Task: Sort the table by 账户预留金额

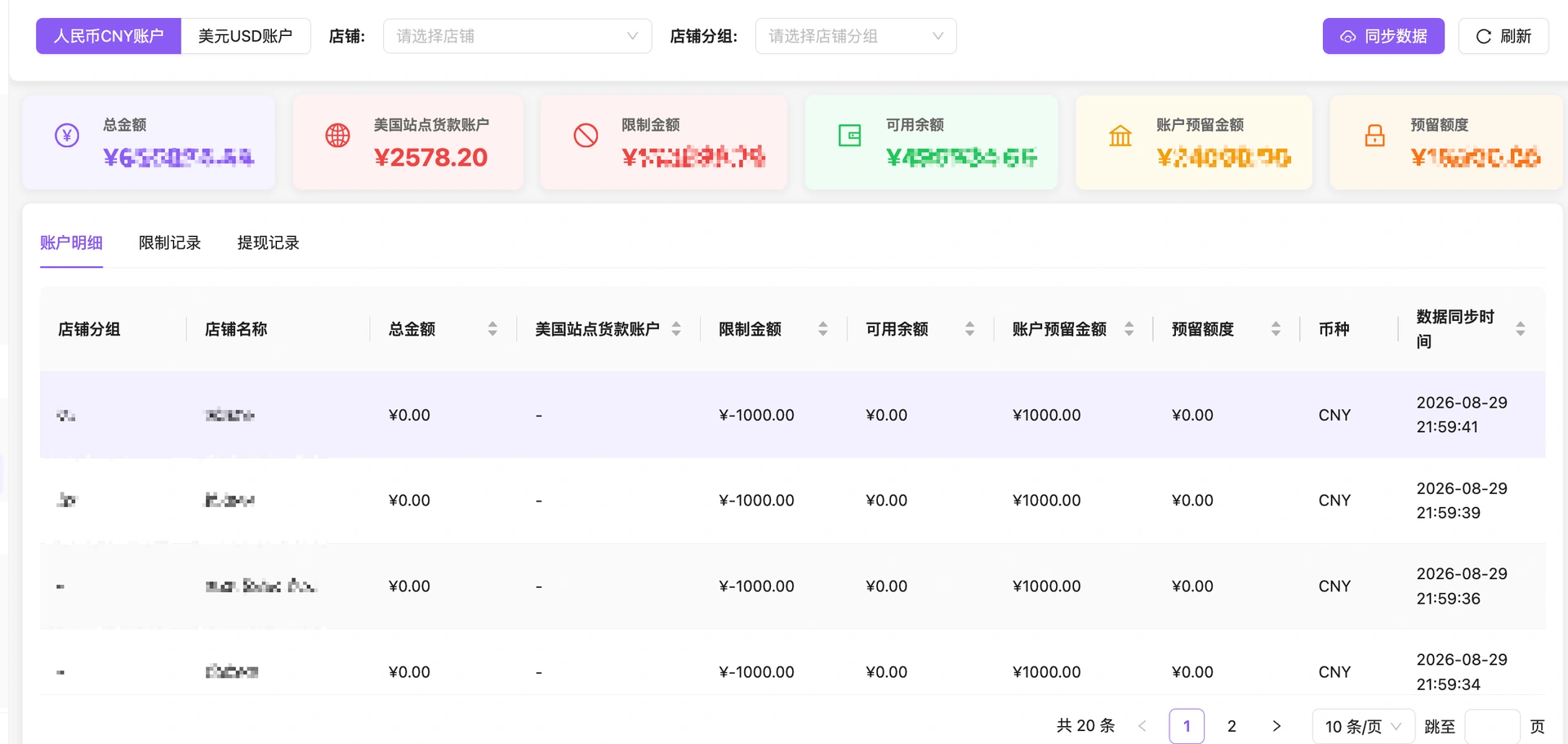Action: 1129,329
